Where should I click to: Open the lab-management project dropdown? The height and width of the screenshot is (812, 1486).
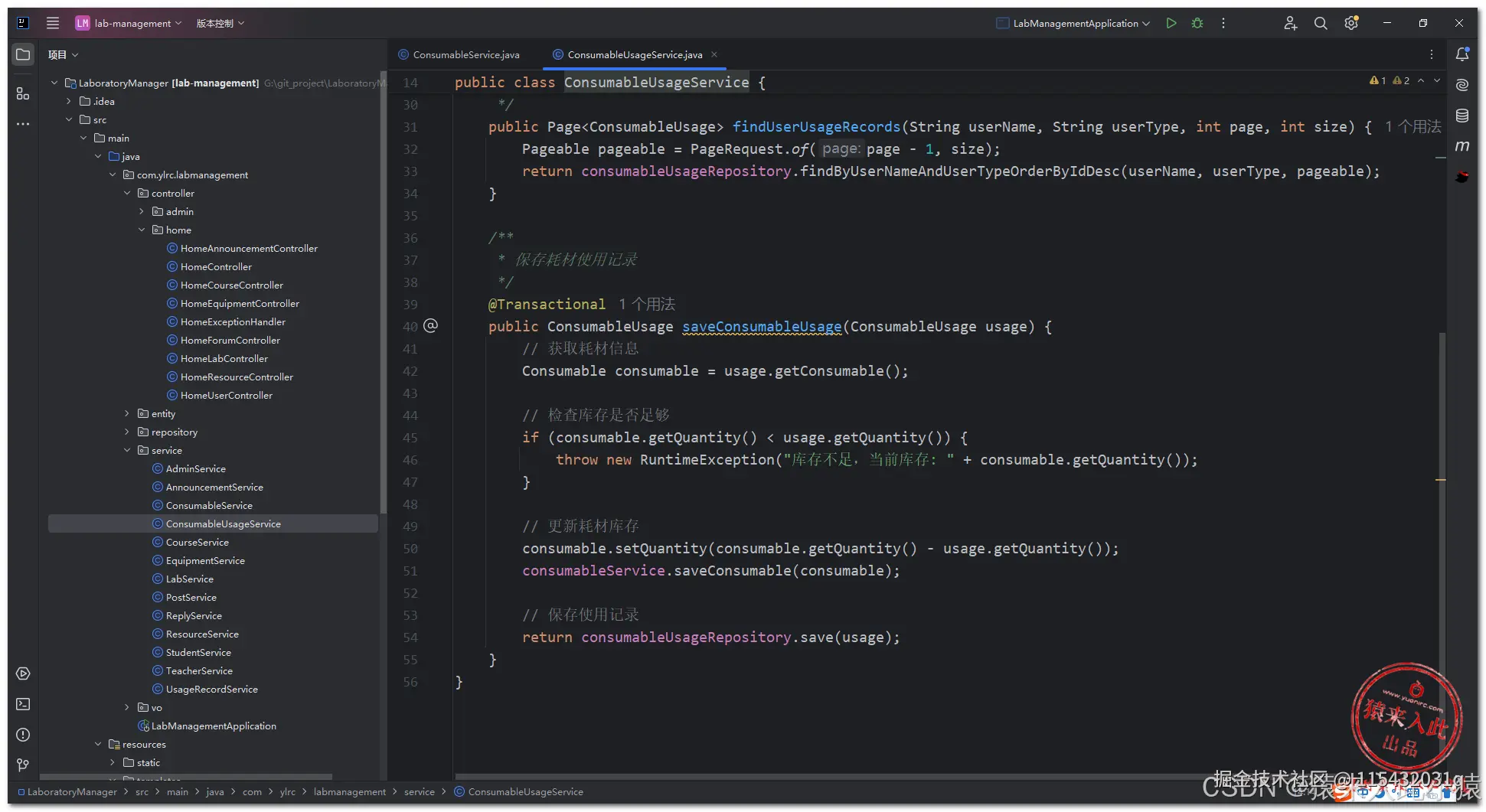click(129, 23)
